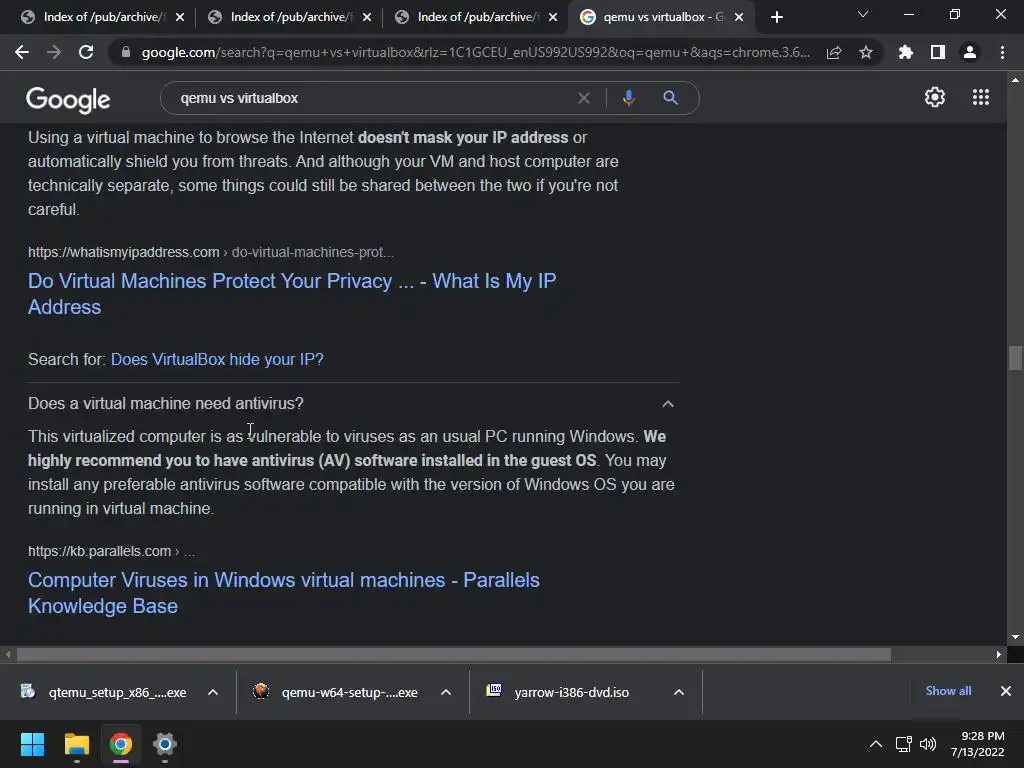The image size is (1024, 768).
Task: Close the second Index of /pub/archive tab
Action: point(366,17)
